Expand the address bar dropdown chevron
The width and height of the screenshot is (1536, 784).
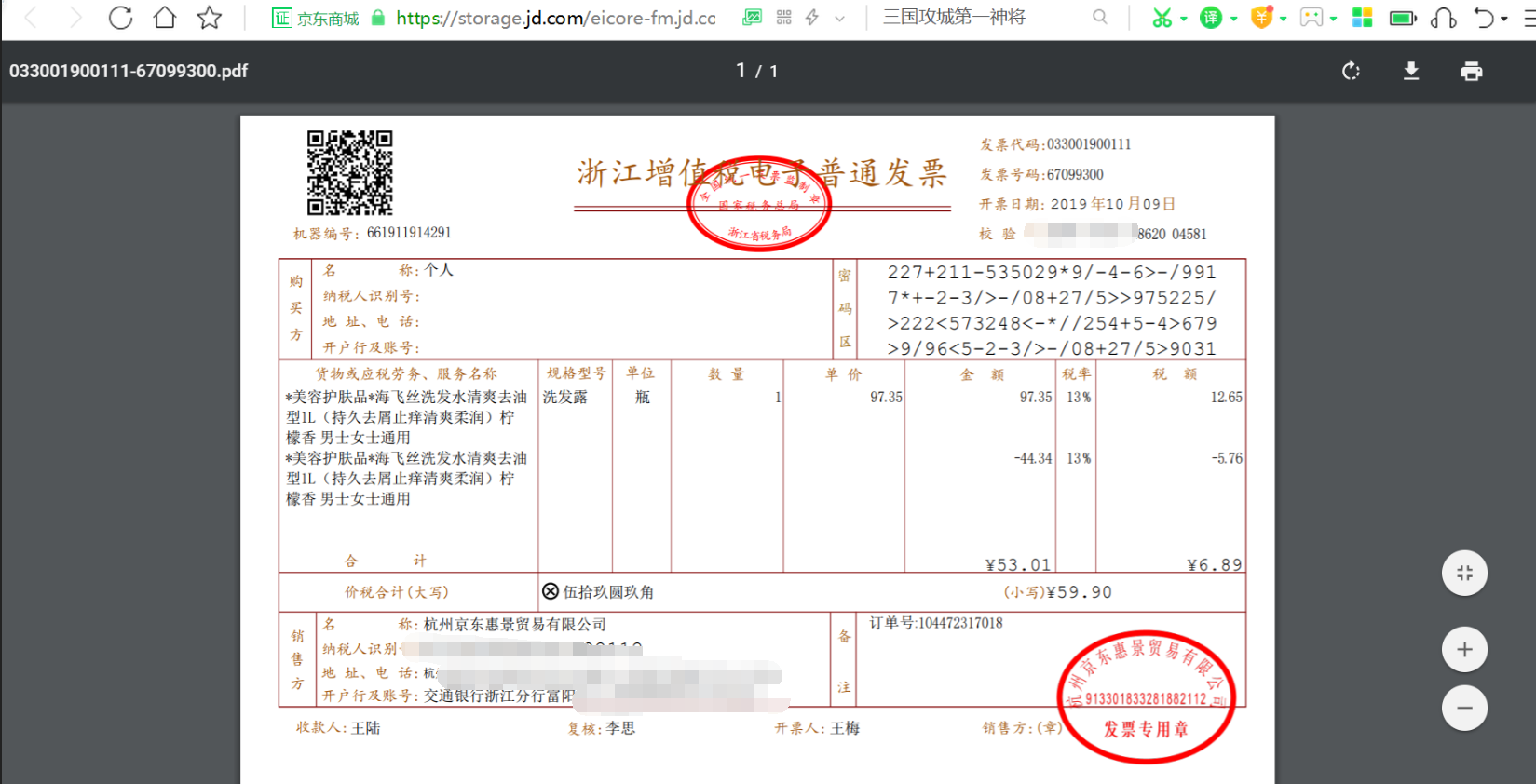pyautogui.click(x=840, y=18)
